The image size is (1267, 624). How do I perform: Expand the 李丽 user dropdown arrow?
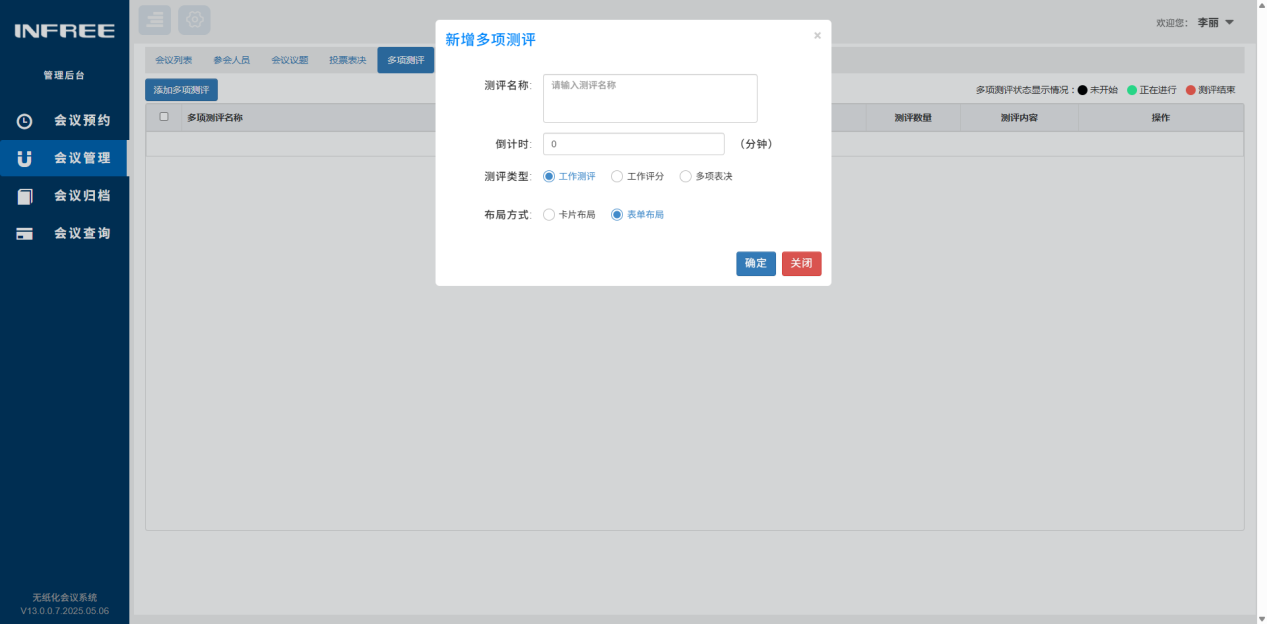pyautogui.click(x=1230, y=22)
